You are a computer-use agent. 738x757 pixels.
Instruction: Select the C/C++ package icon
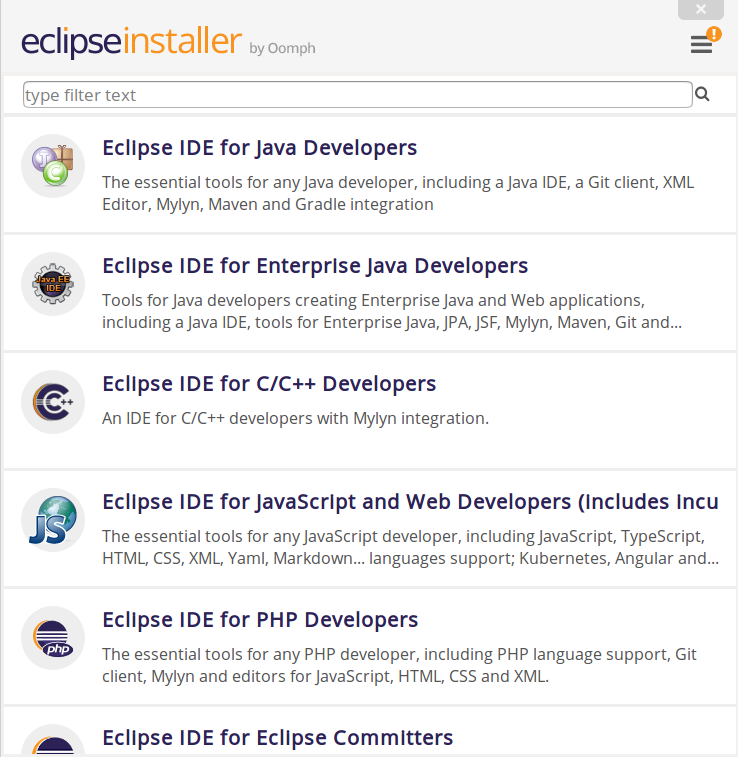click(53, 402)
